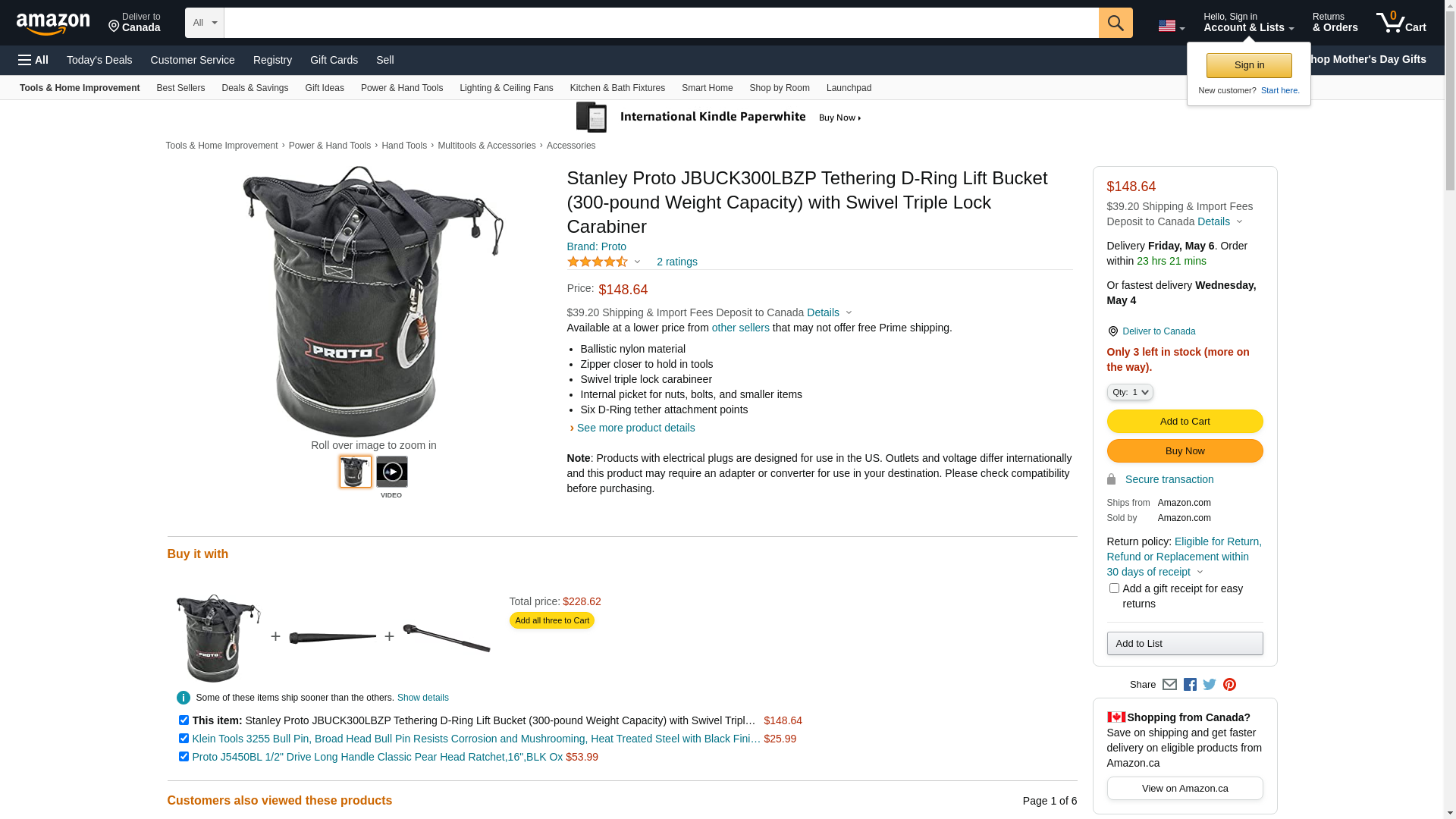Open the shopping cart icon
This screenshot has width=1456, height=819.
(1400, 23)
